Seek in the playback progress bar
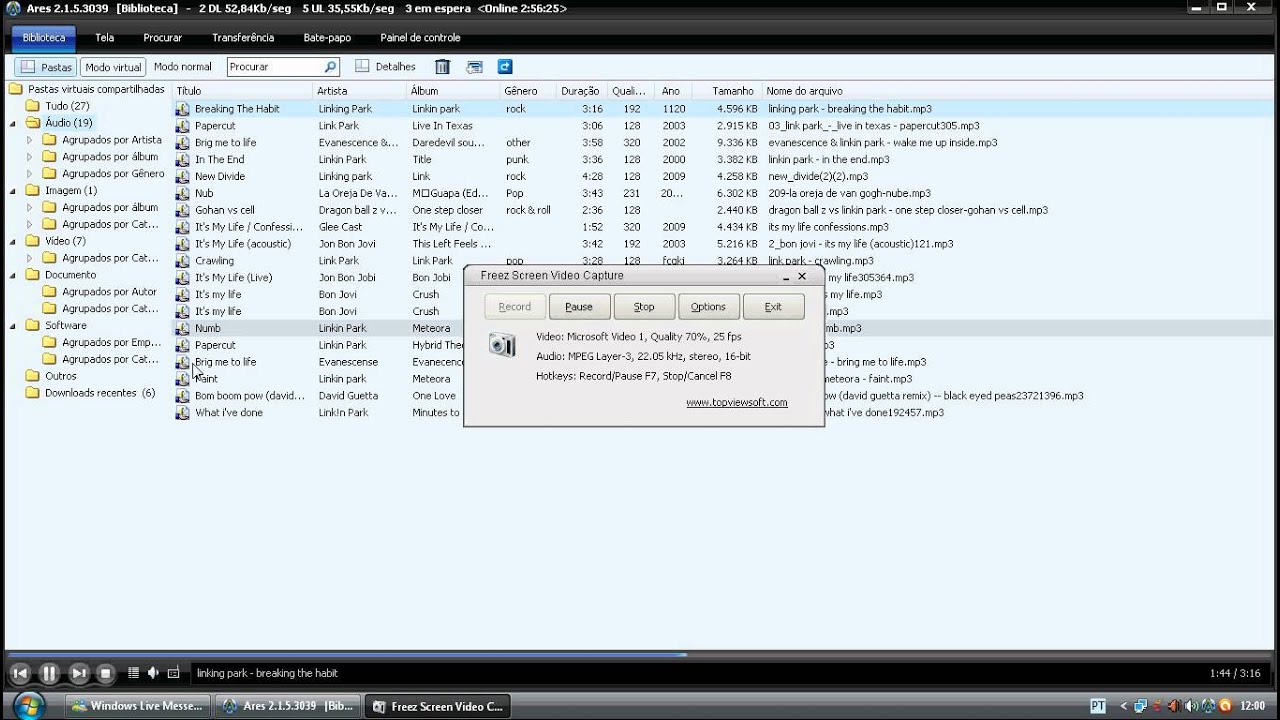This screenshot has height=720, width=1280. click(640, 655)
